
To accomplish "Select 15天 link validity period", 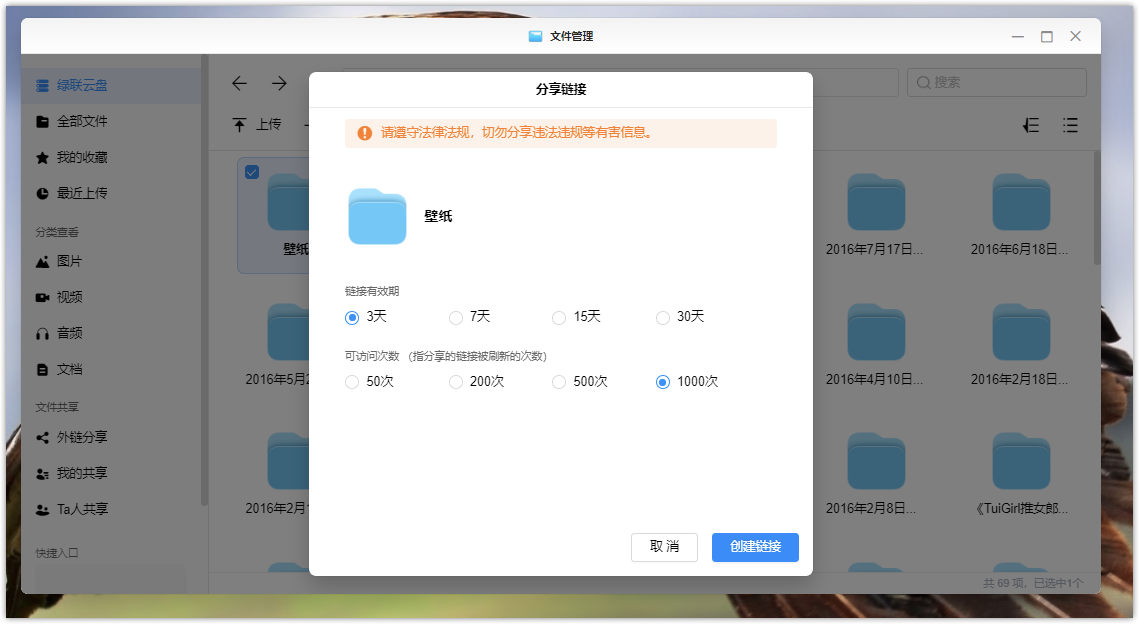I will (559, 317).
